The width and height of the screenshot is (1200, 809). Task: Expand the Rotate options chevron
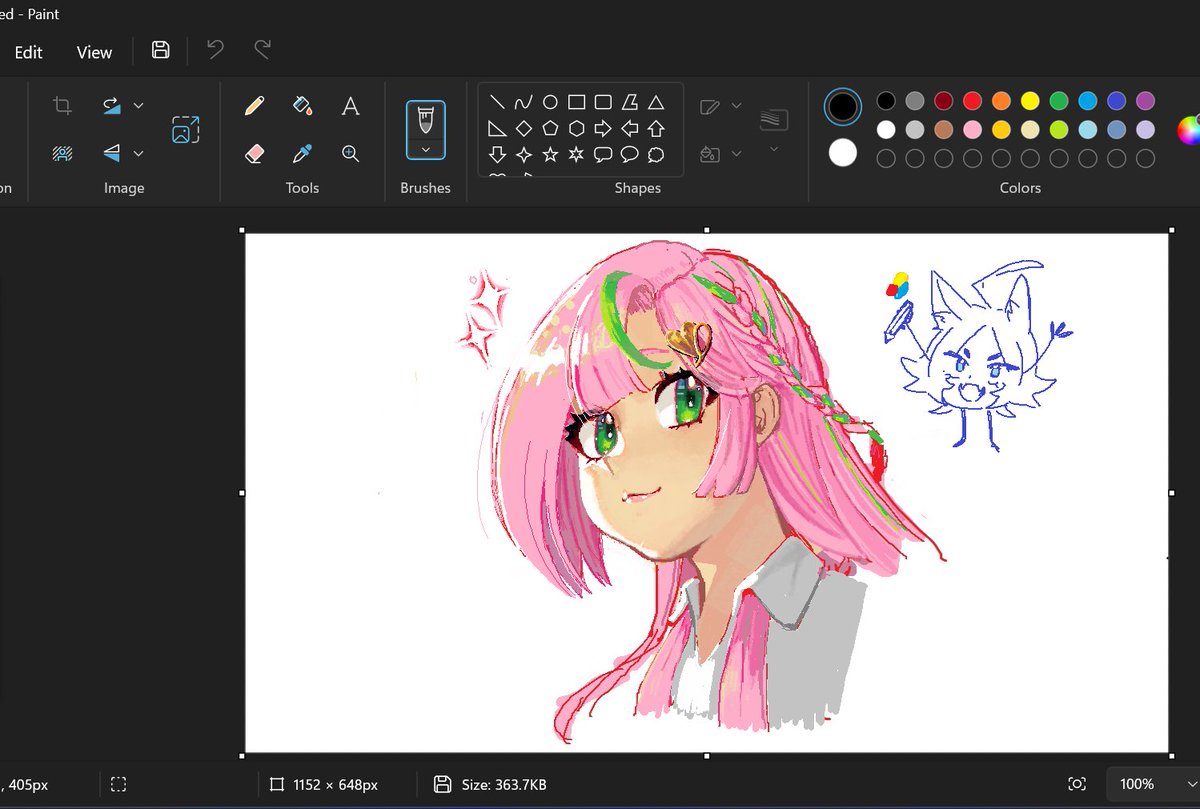point(139,106)
